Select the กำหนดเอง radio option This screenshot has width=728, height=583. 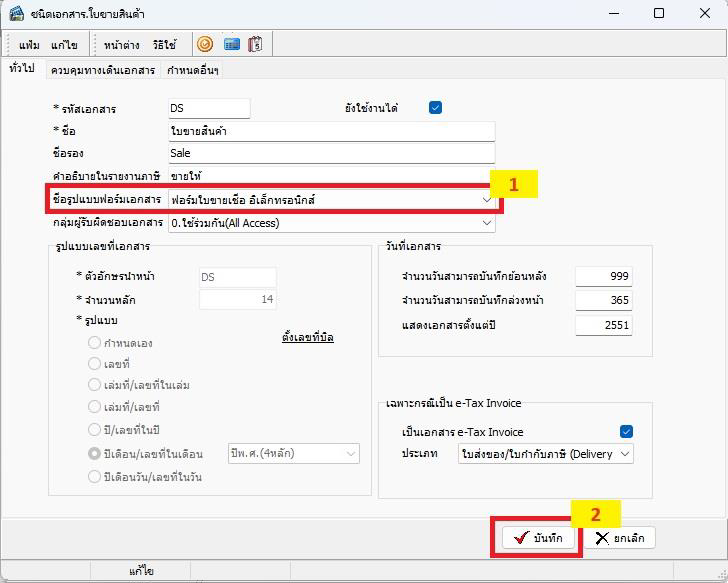pos(94,343)
